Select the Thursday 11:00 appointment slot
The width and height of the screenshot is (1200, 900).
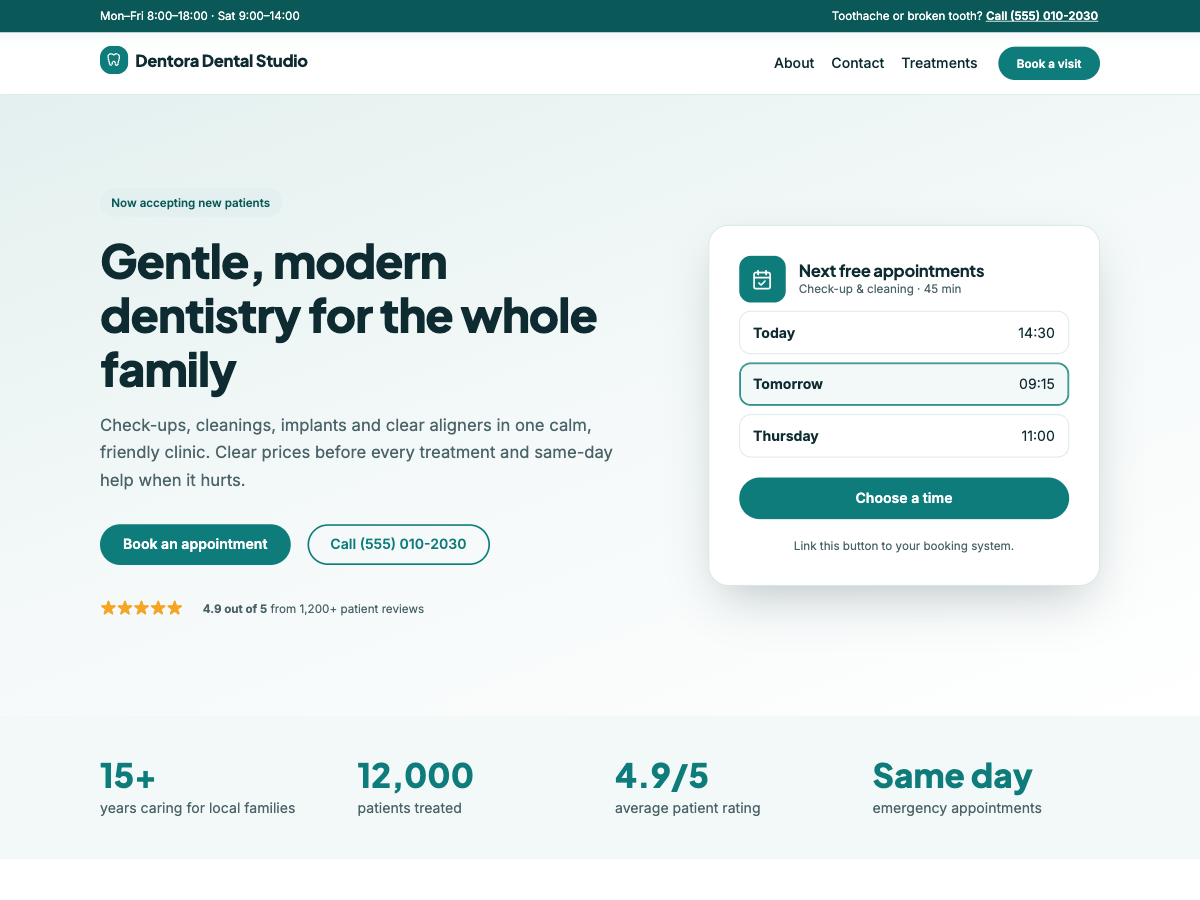click(x=904, y=436)
